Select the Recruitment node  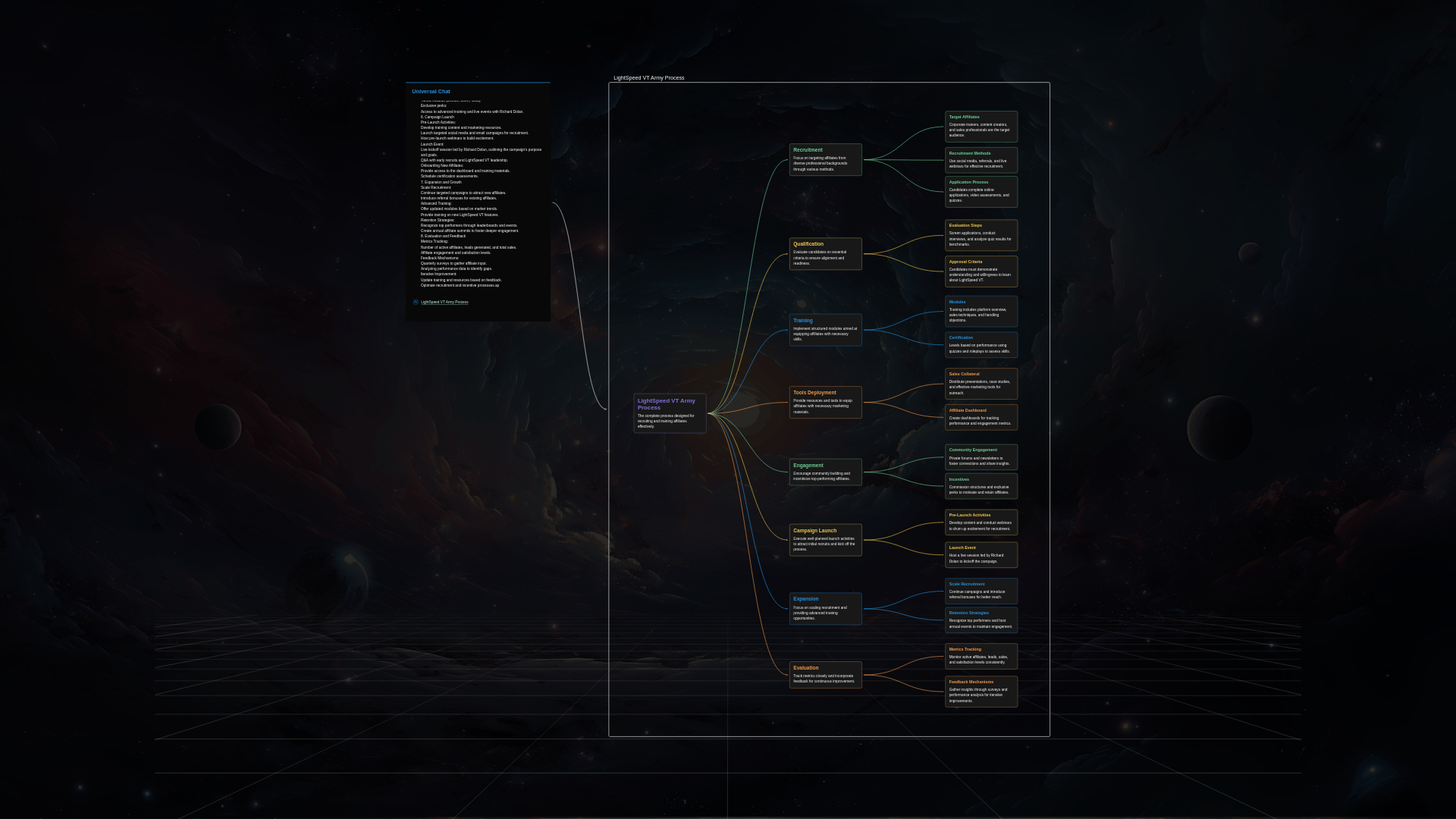(825, 161)
